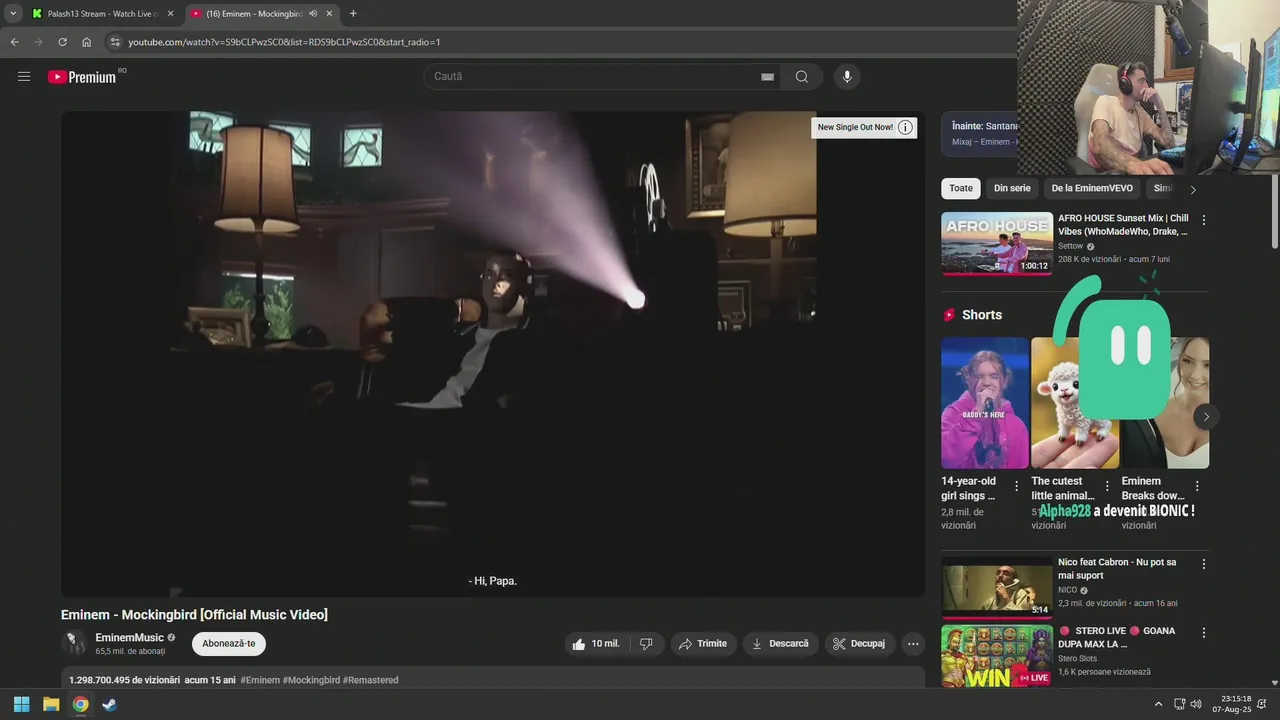Show more filter chips with right arrow

1192,189
